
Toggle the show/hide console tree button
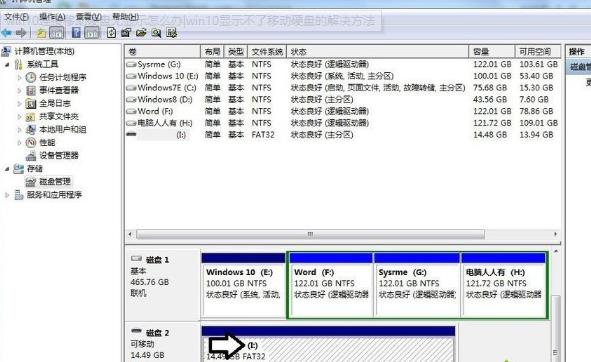(x=57, y=33)
